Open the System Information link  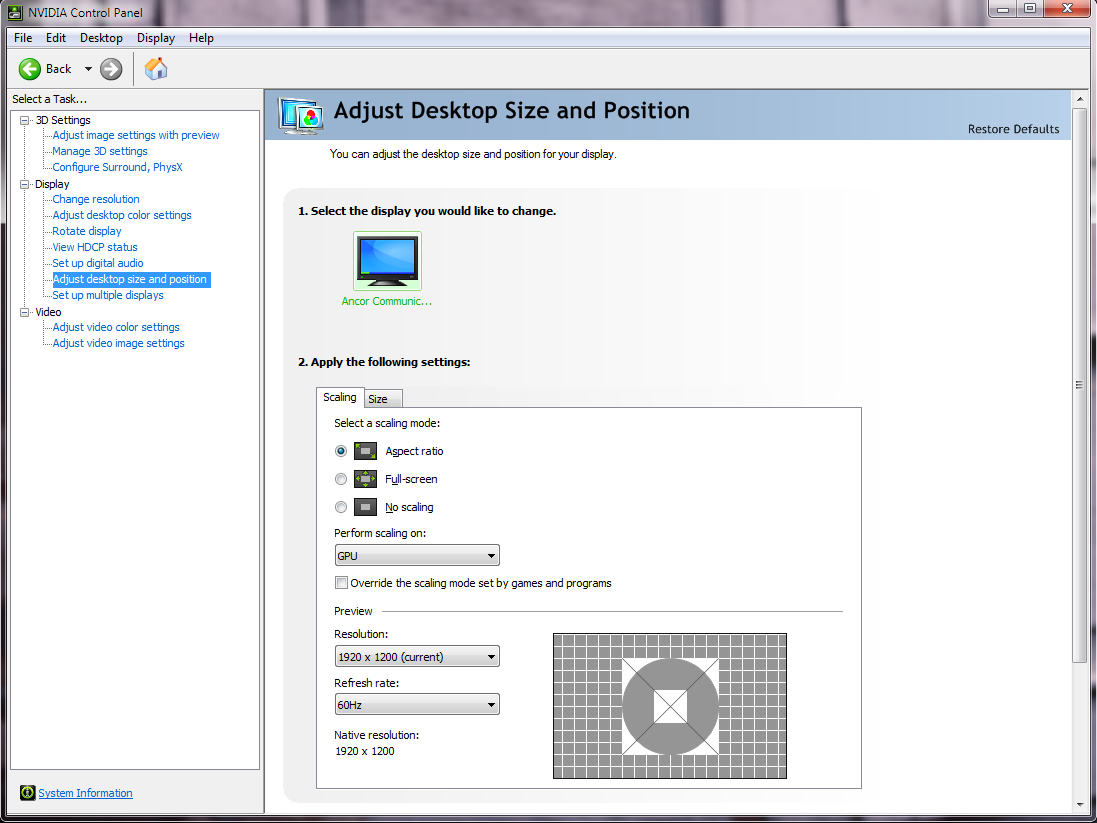(x=85, y=793)
